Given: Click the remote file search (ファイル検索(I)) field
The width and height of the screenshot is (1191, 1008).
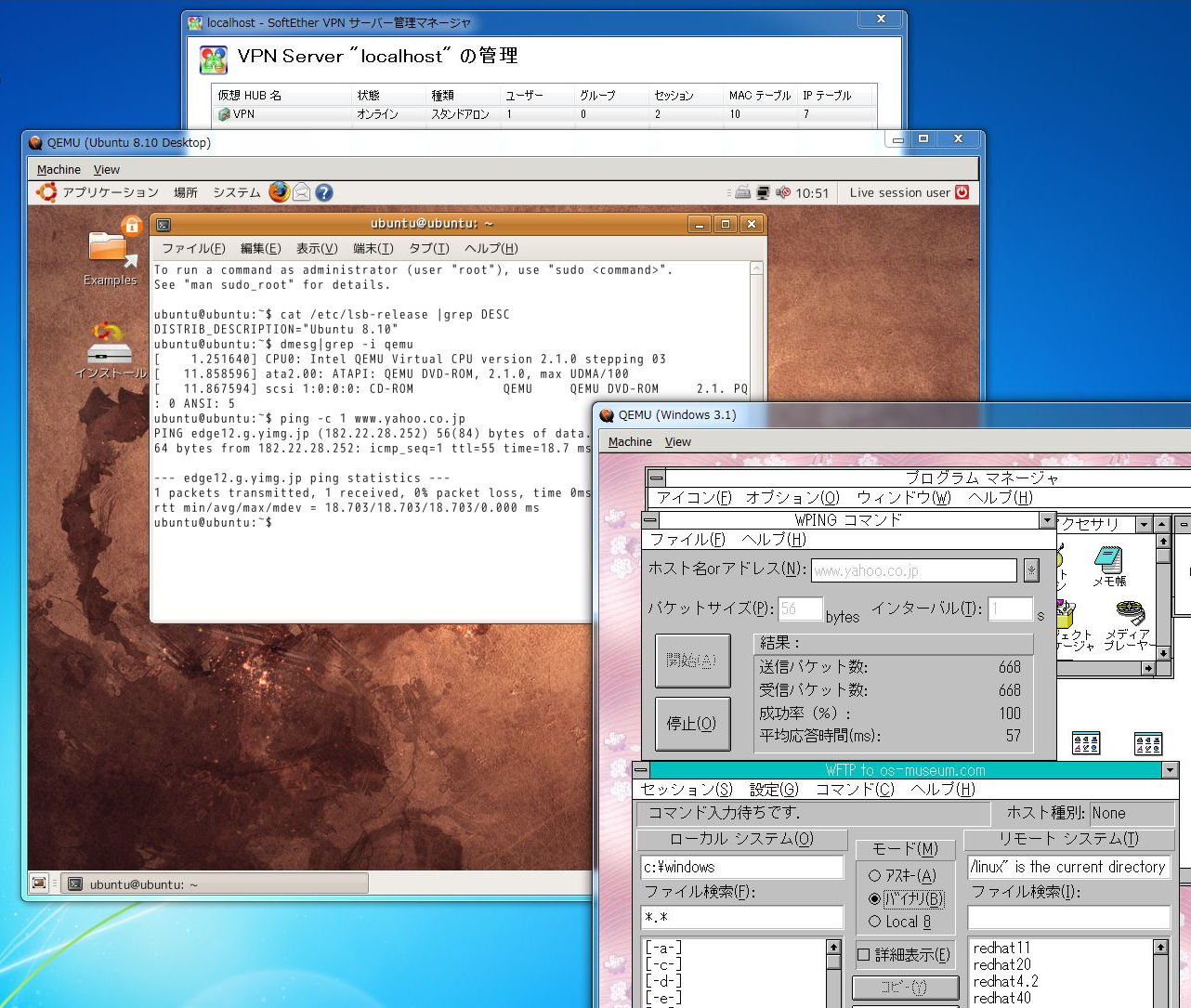Looking at the screenshot, I should (x=1068, y=918).
